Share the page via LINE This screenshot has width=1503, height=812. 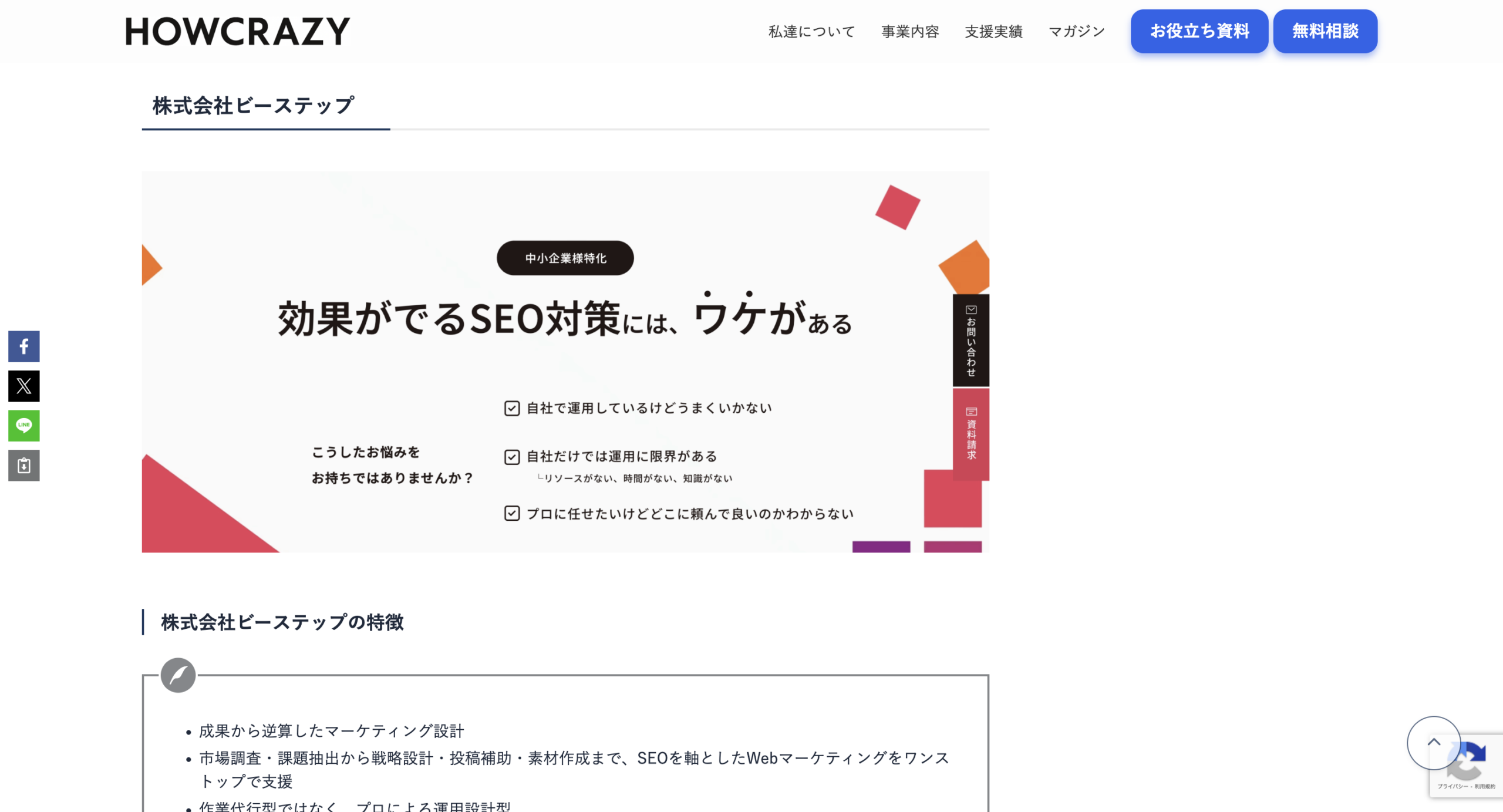tap(23, 426)
